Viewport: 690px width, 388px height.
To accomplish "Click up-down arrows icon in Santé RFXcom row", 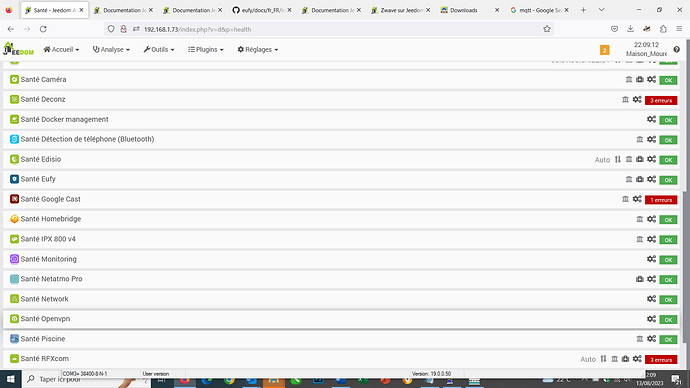I will tap(603, 359).
